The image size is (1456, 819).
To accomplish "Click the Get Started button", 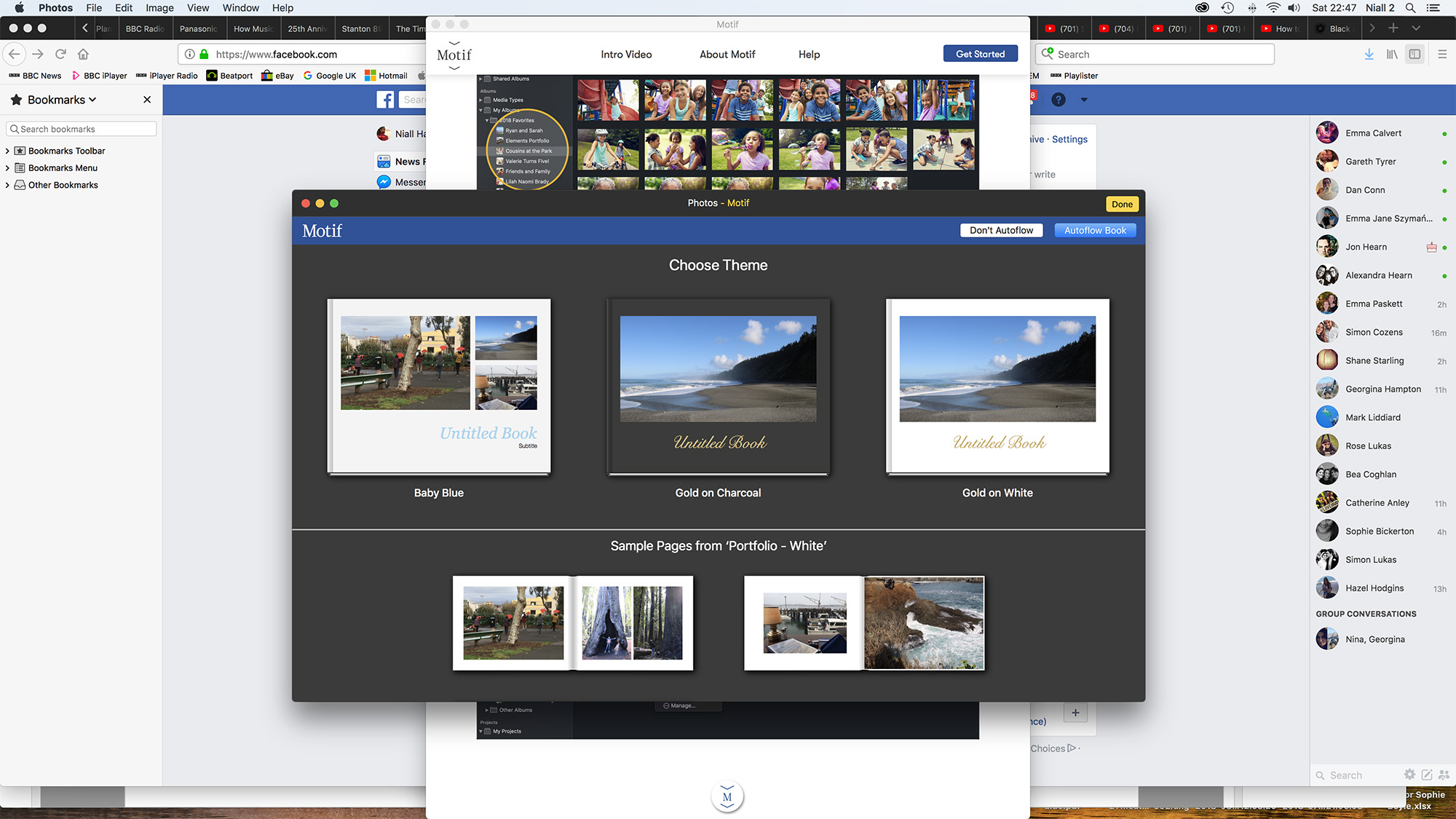I will tap(980, 54).
